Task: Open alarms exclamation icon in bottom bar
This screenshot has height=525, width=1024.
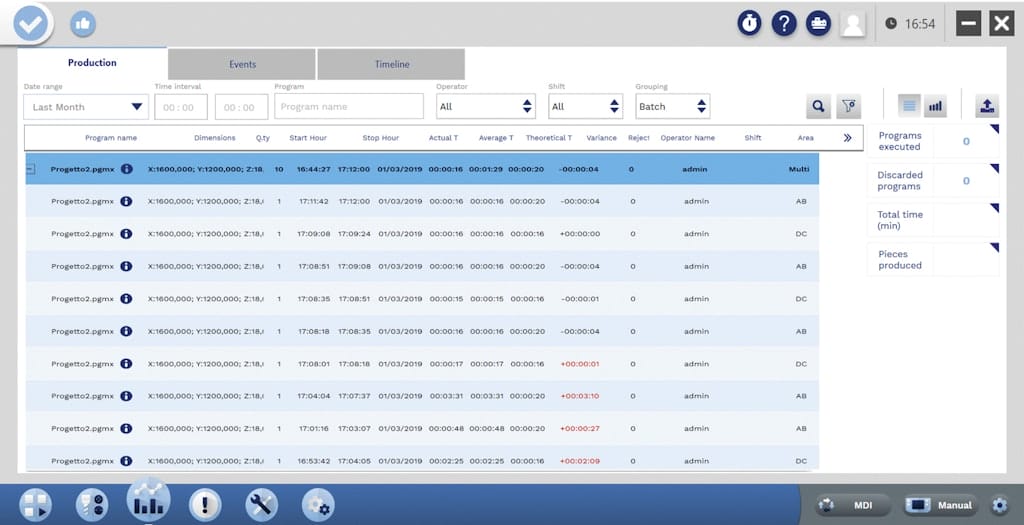Action: (x=204, y=504)
